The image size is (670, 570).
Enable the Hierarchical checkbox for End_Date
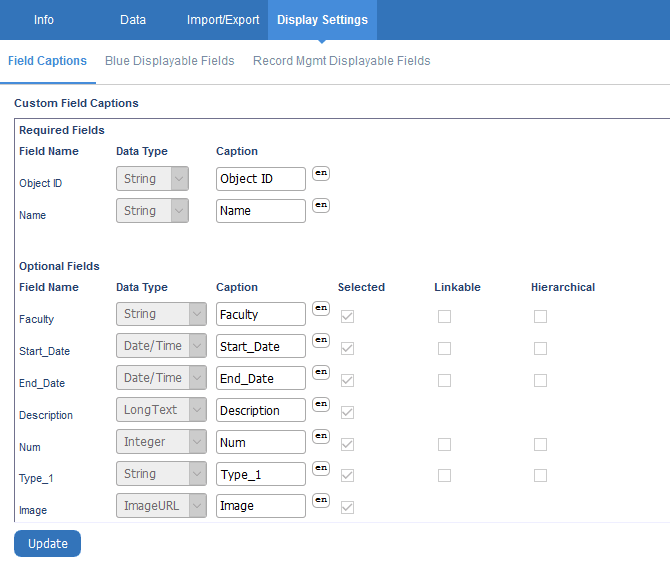pyautogui.click(x=541, y=381)
